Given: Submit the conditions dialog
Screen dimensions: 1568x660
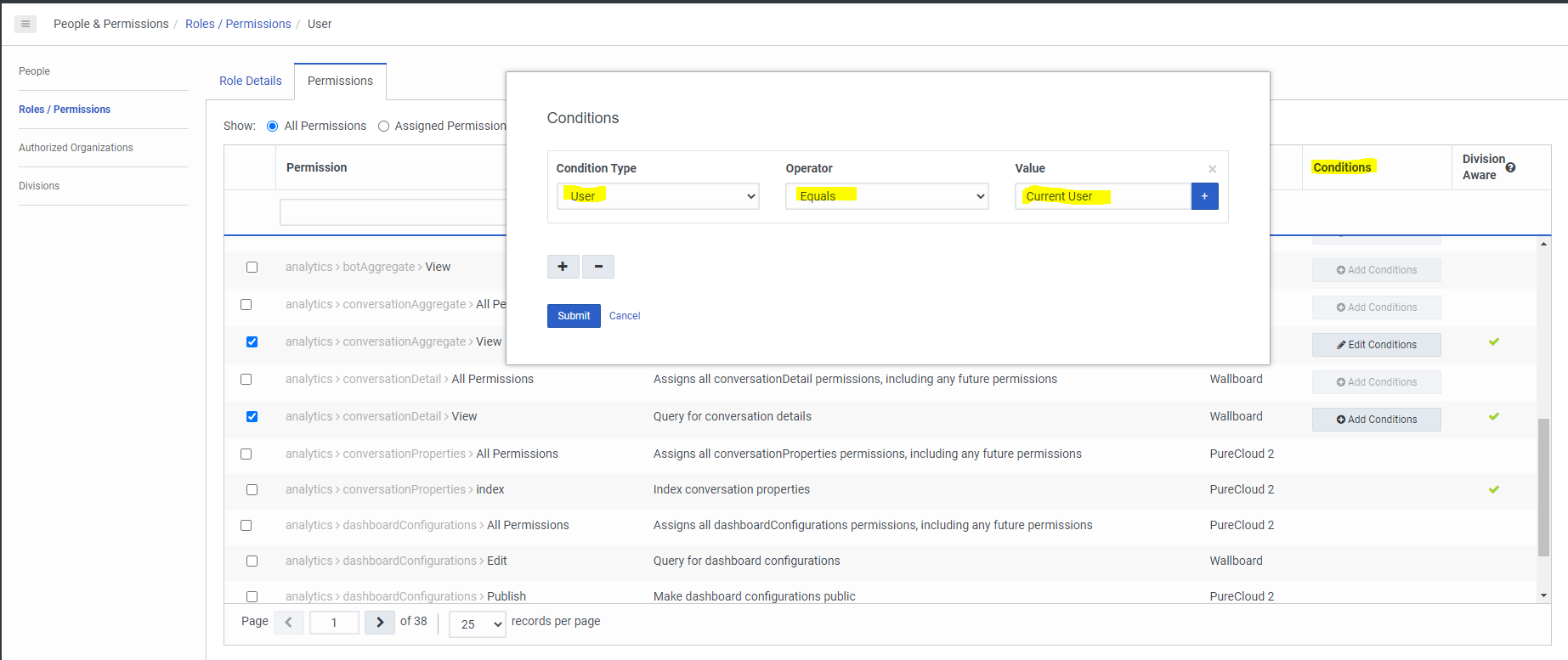Looking at the screenshot, I should click(x=574, y=316).
